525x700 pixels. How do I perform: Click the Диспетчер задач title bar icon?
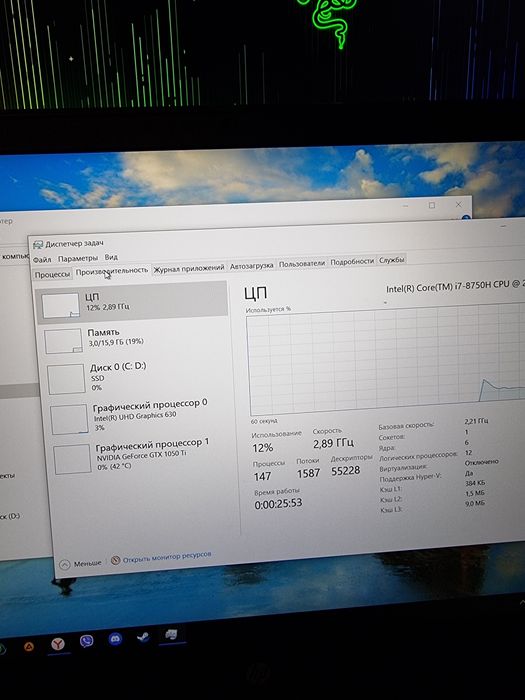[x=38, y=244]
